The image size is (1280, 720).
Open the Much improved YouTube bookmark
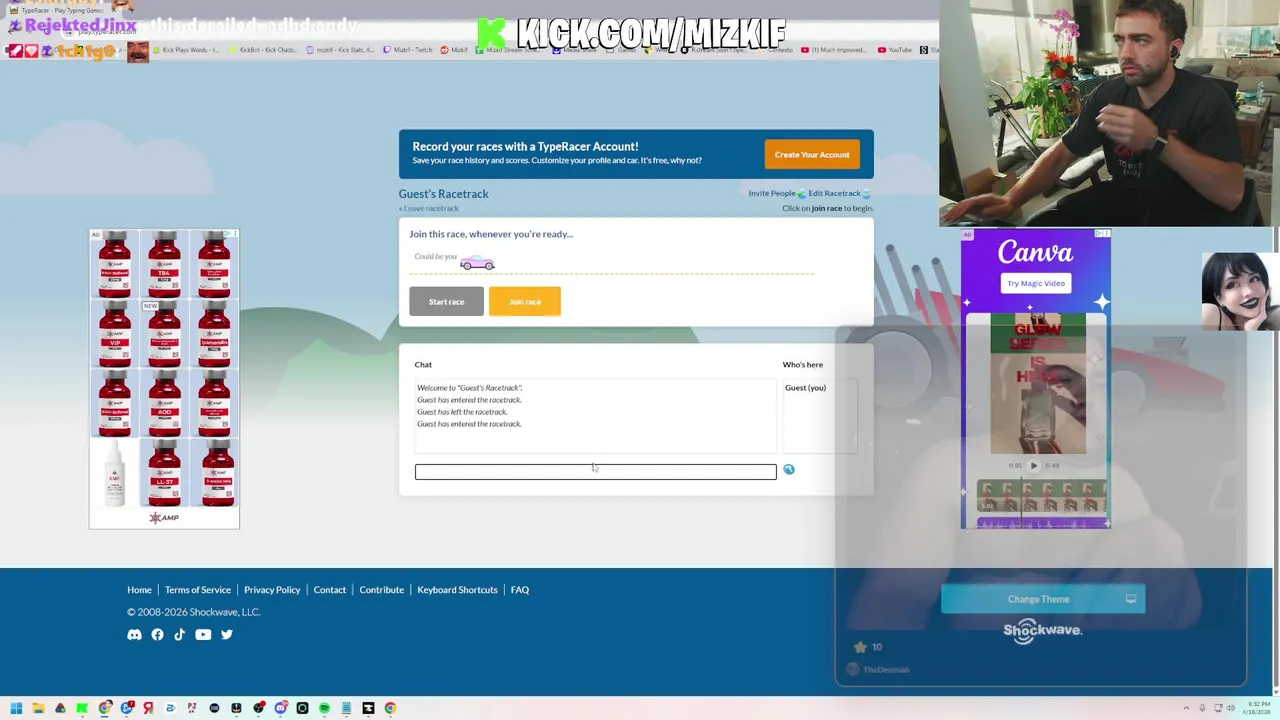pos(834,50)
